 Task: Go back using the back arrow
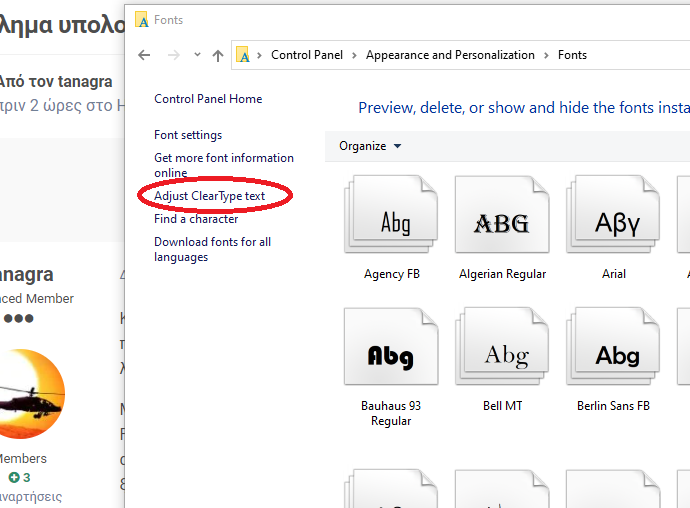(144, 55)
